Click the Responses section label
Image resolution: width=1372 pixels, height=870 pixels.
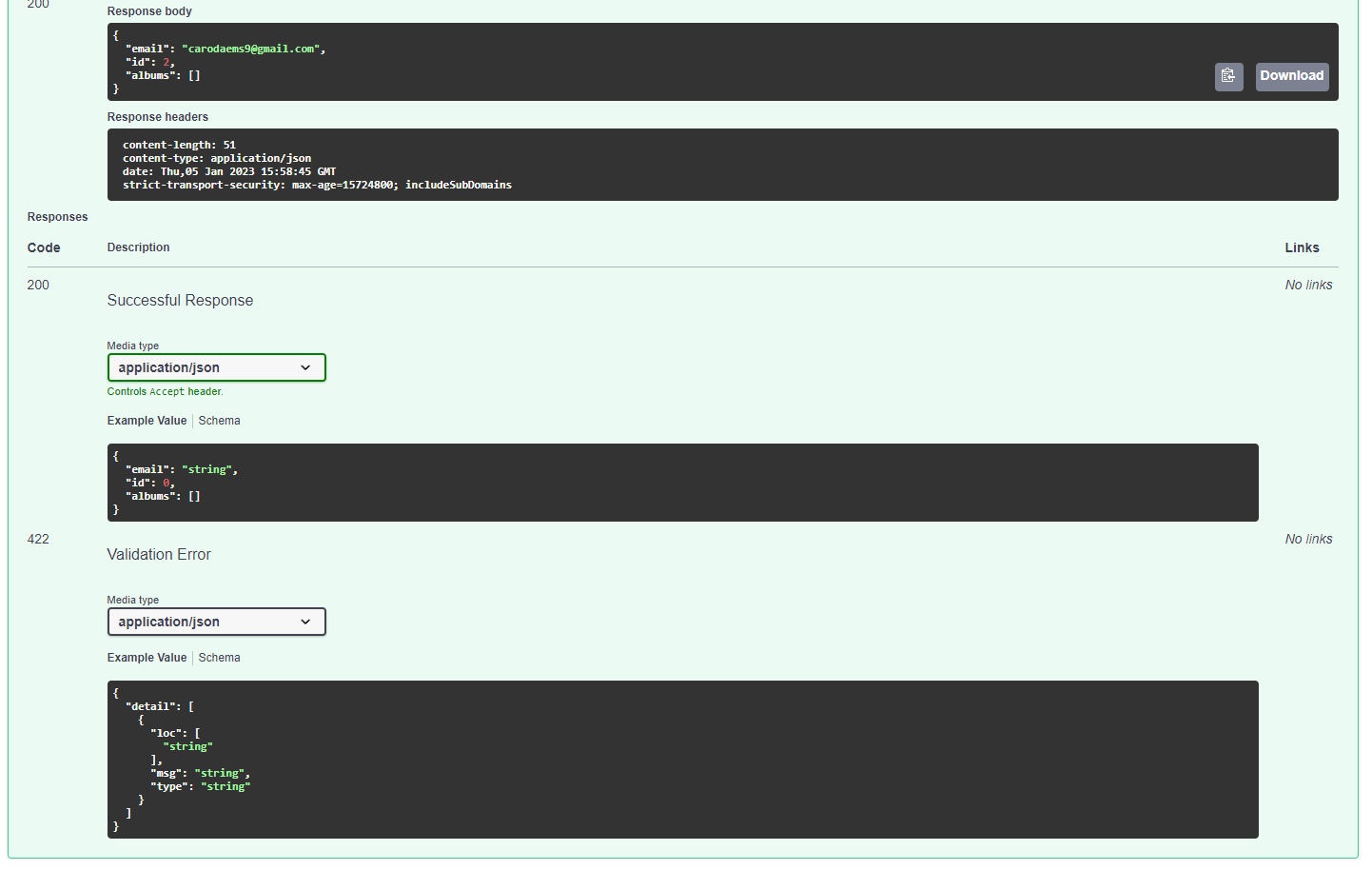click(57, 216)
